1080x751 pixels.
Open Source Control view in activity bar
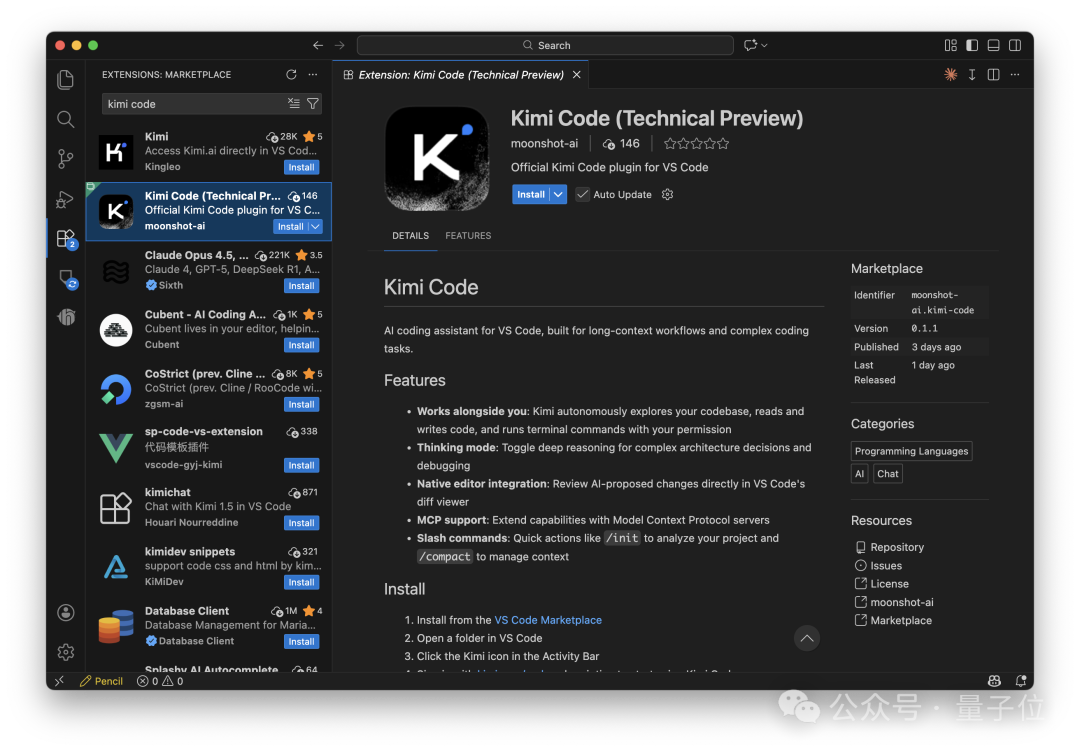coord(65,159)
